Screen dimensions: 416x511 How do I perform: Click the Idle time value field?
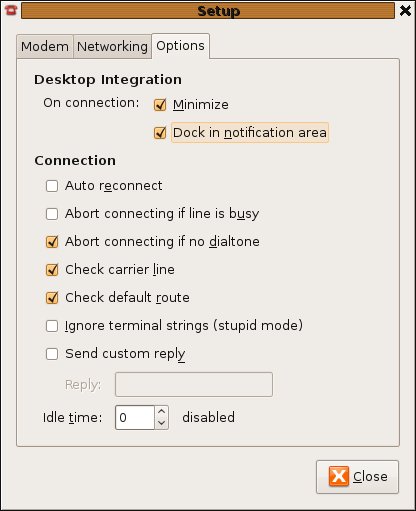[x=135, y=418]
